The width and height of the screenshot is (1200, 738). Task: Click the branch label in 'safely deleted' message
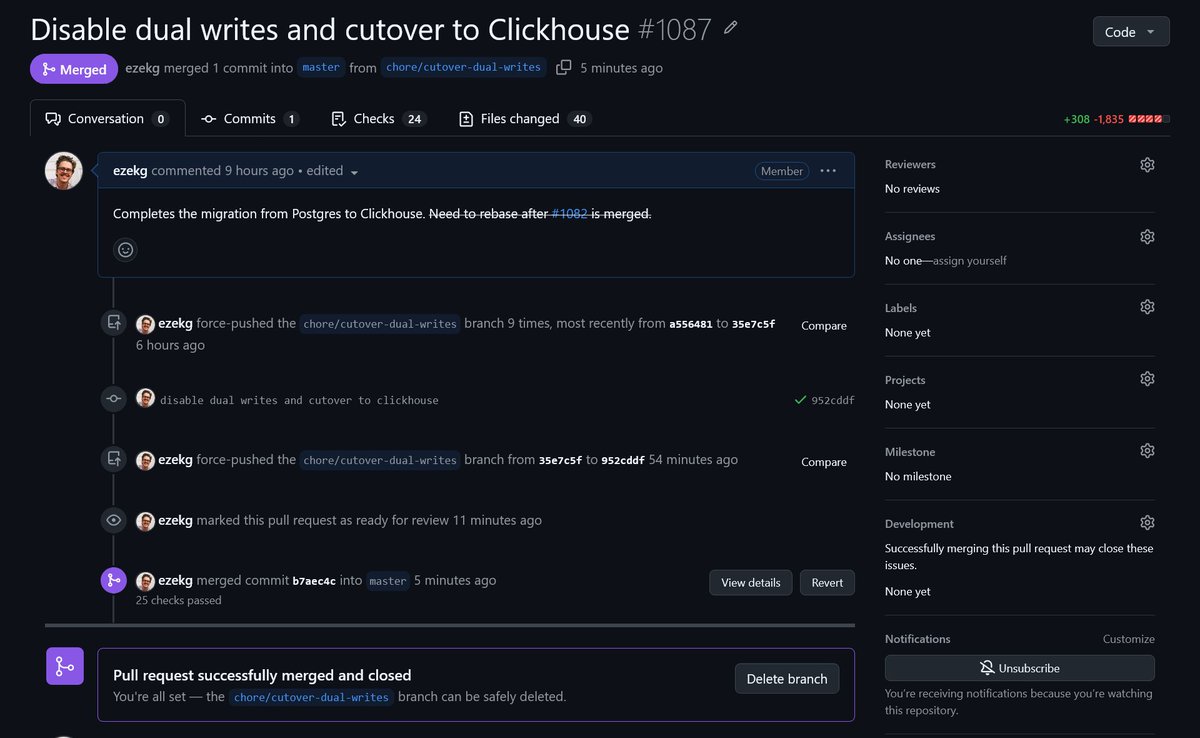(311, 697)
